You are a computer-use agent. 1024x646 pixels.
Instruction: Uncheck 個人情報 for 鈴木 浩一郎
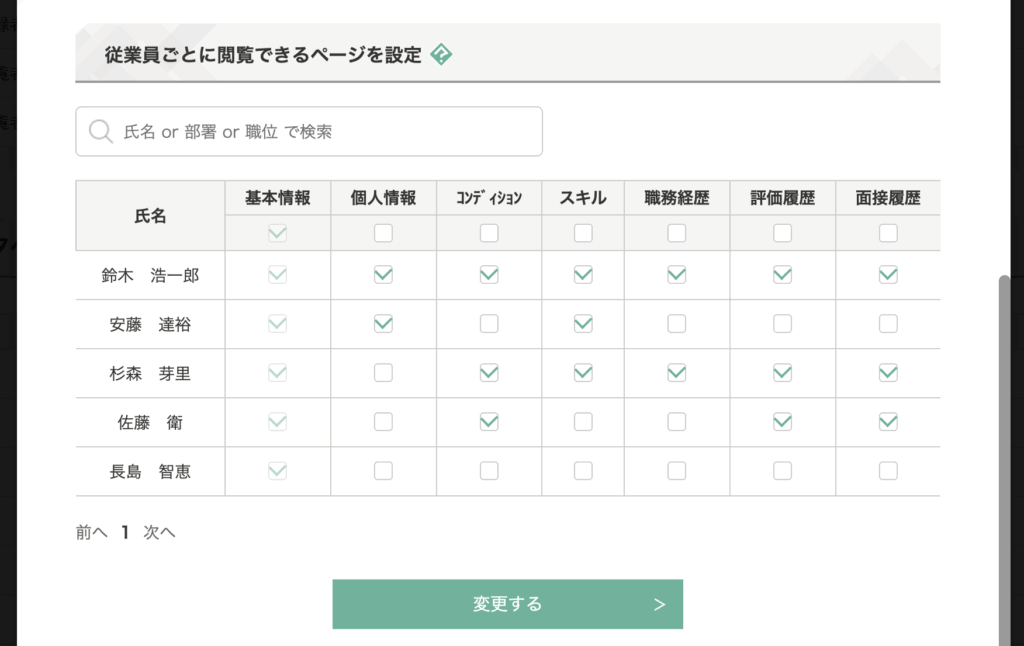tap(383, 275)
